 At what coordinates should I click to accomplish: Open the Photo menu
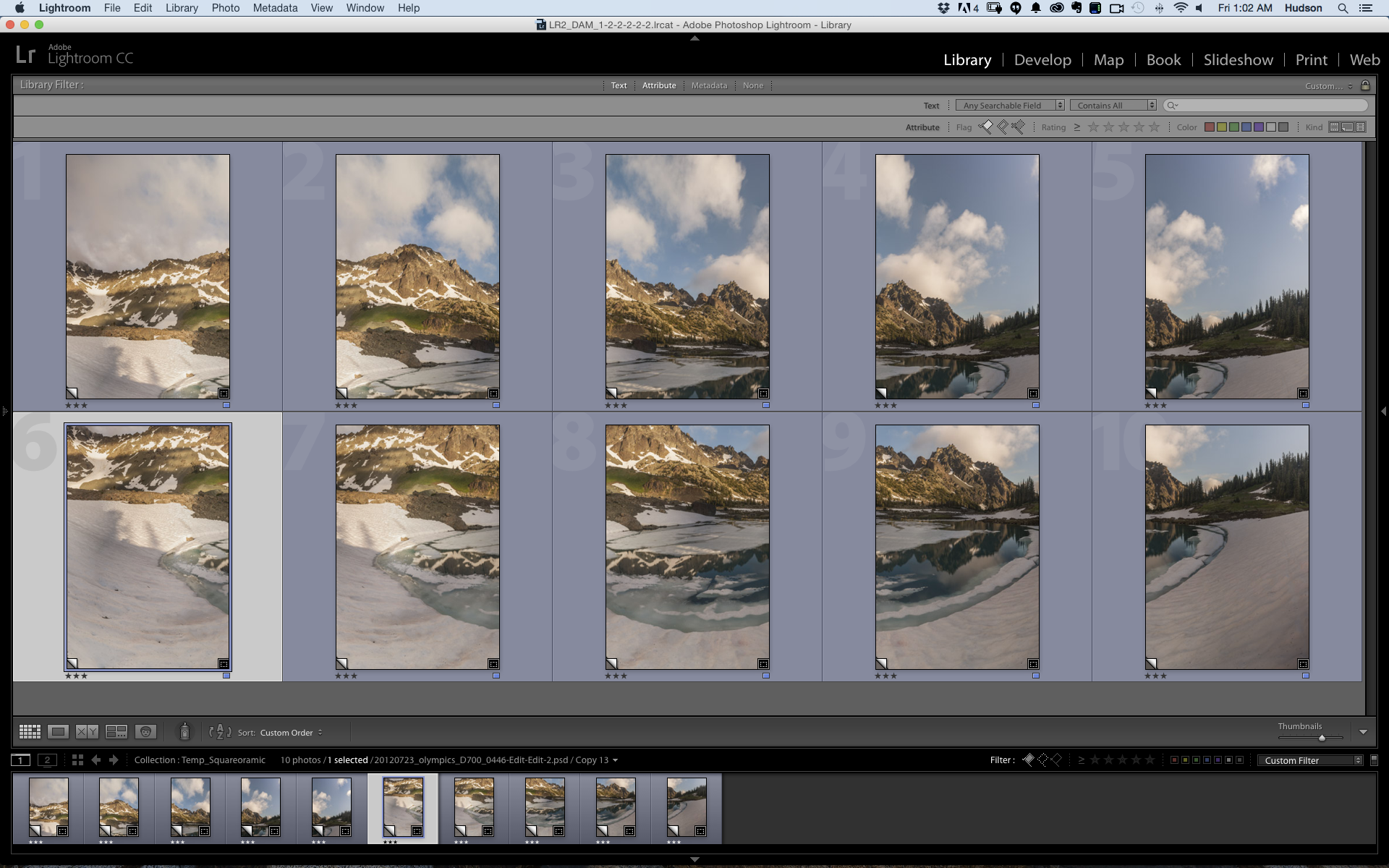tap(226, 8)
